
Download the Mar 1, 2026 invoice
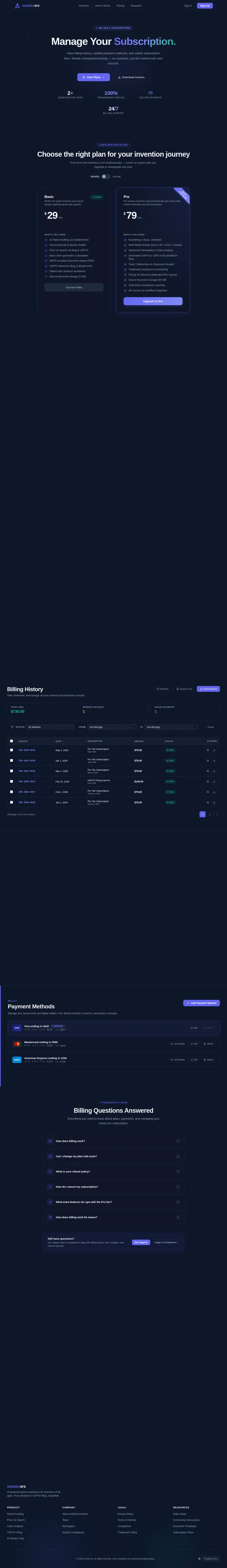pos(214,771)
